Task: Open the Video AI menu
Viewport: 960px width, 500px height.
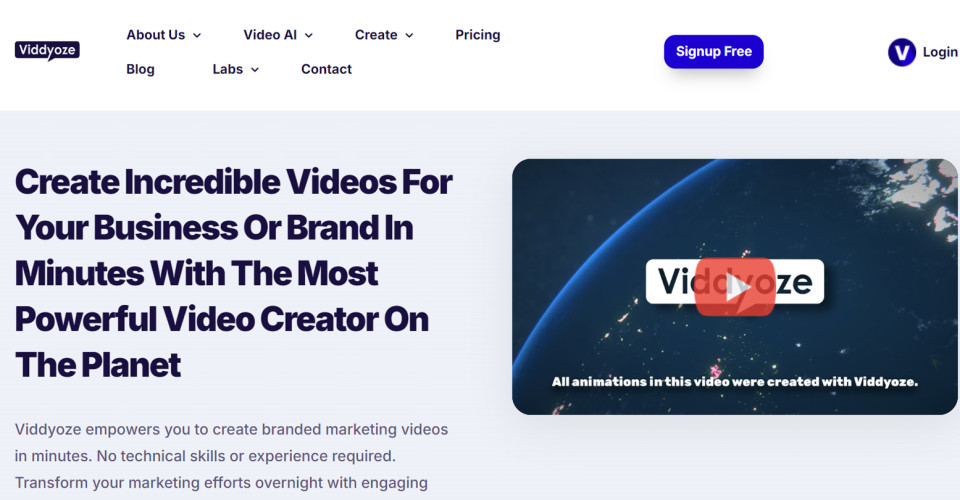Action: tap(270, 35)
